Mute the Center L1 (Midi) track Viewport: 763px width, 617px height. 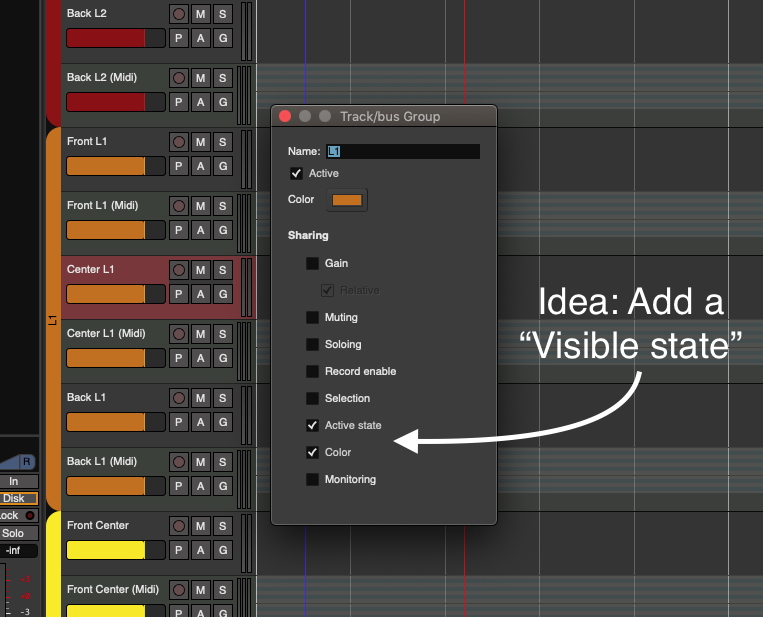pos(200,334)
